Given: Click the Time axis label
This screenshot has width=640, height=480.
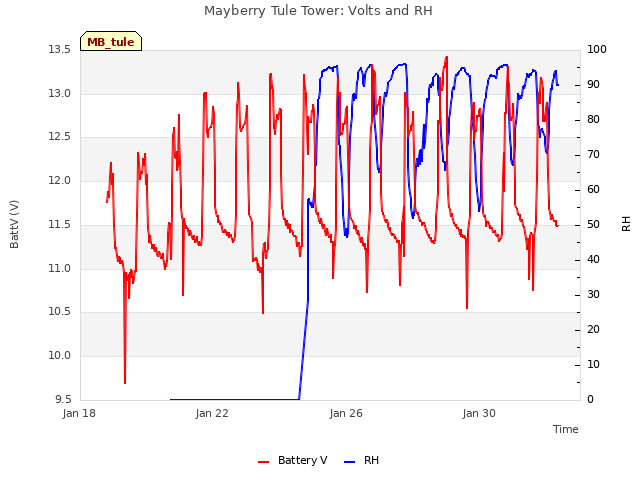Looking at the screenshot, I should coord(566,429).
